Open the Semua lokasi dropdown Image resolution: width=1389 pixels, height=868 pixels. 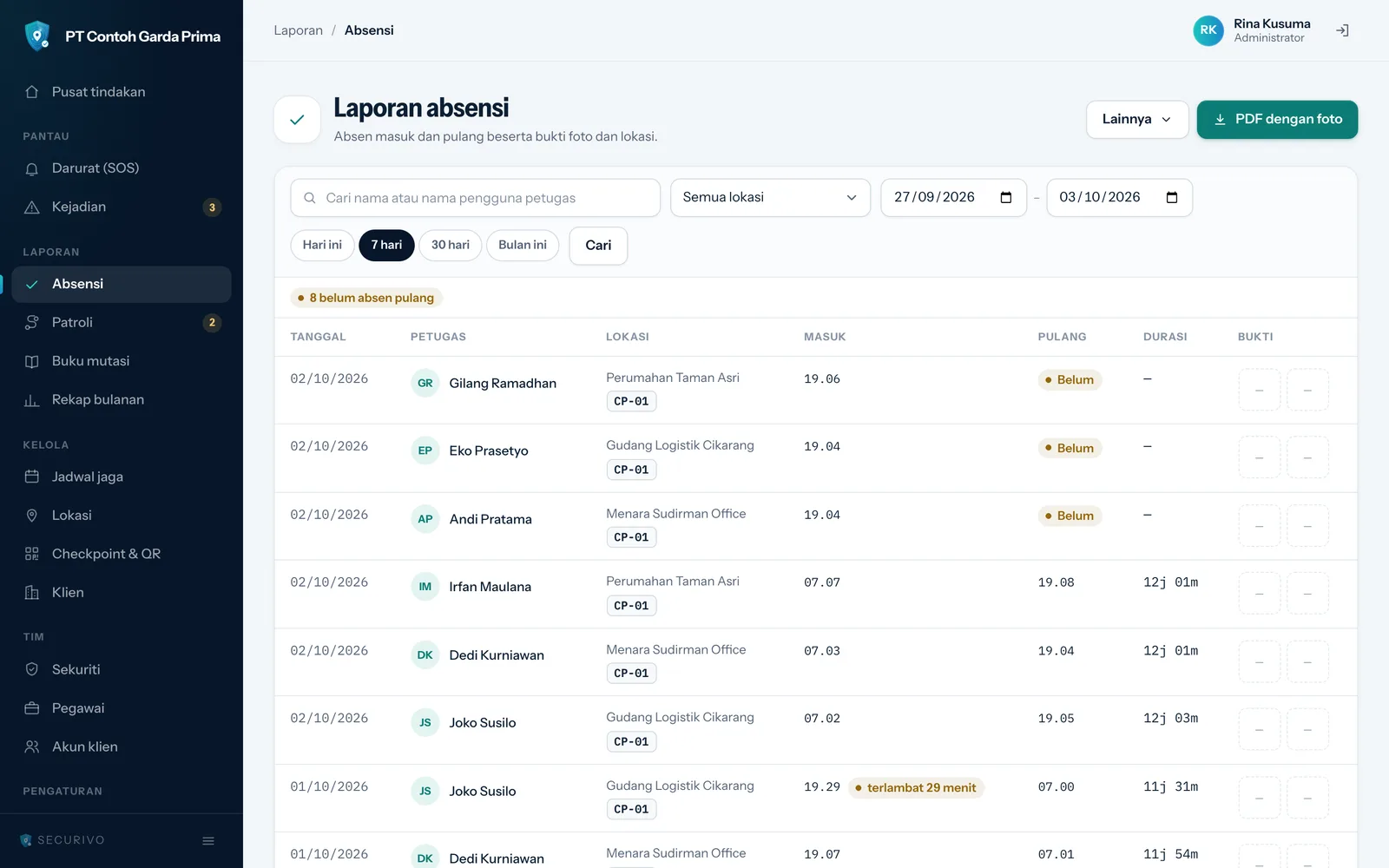770,198
